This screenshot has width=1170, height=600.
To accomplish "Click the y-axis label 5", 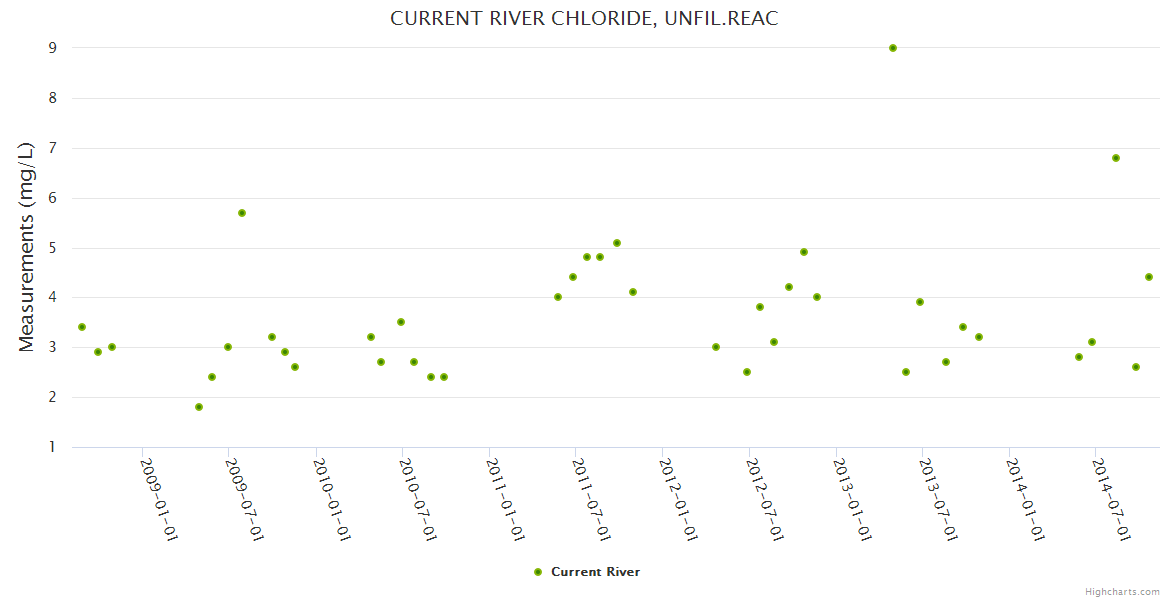I will 50,248.
